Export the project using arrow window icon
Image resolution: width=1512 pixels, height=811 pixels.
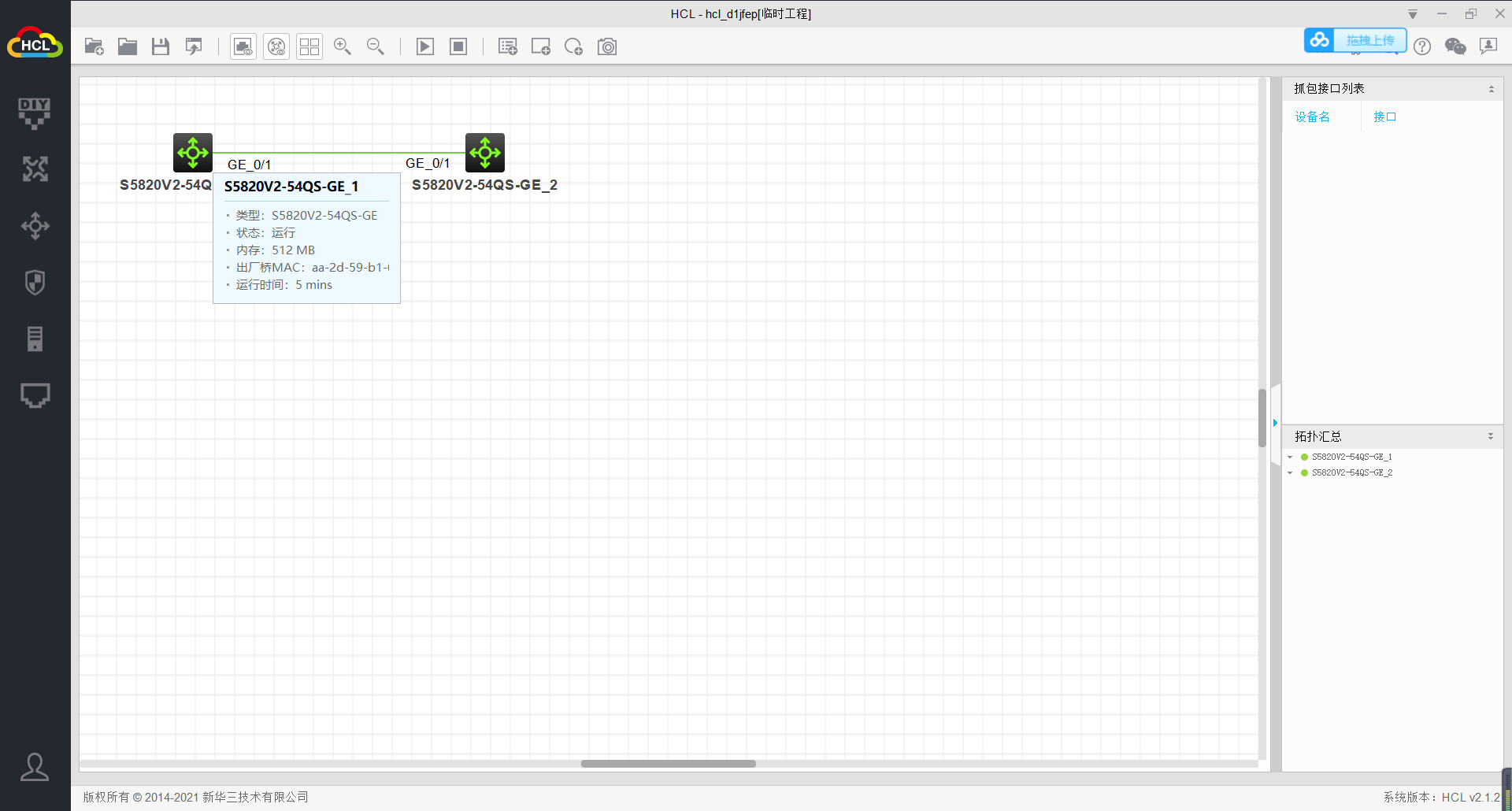[194, 46]
